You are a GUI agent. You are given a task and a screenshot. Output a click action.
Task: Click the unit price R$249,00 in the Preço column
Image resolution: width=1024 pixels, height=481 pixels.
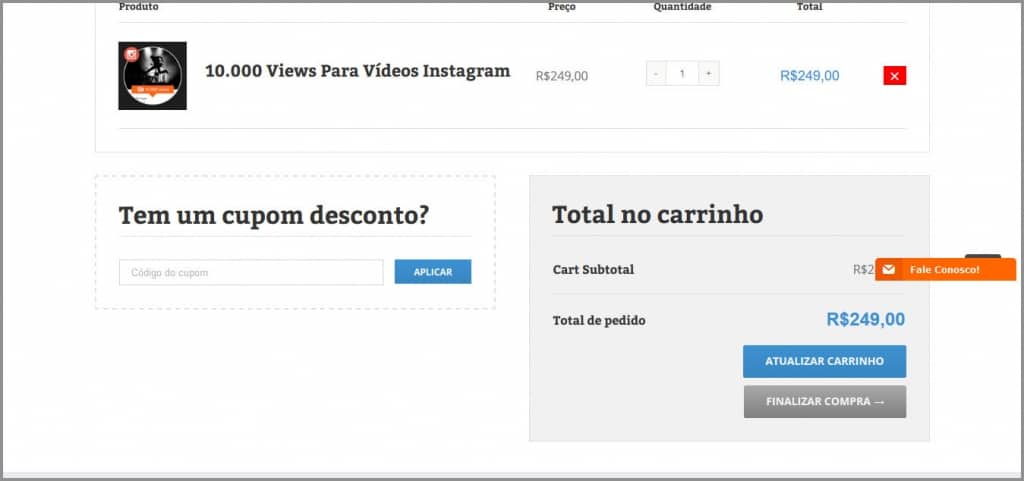point(562,76)
